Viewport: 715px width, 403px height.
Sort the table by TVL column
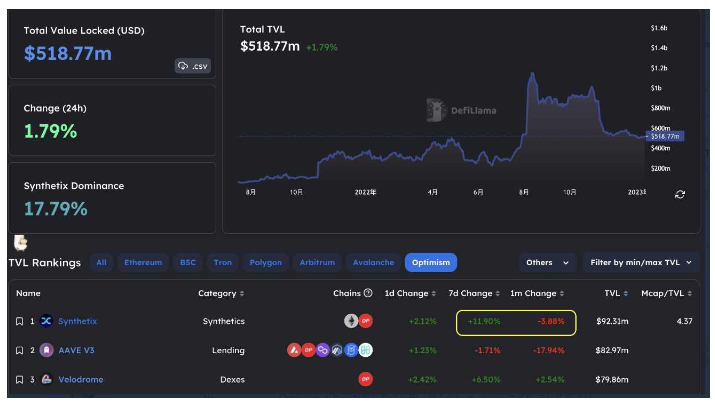(x=616, y=294)
